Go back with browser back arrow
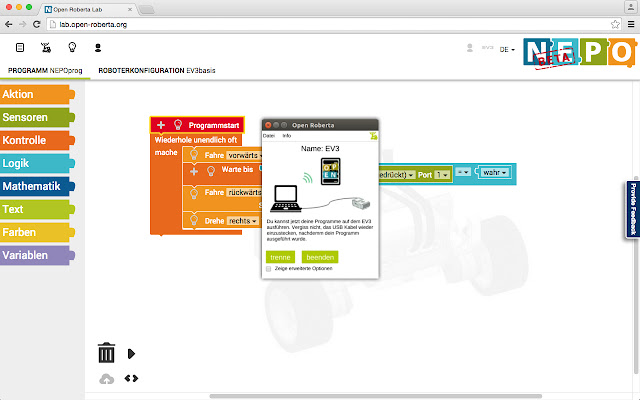This screenshot has height=400, width=640. tap(9, 24)
